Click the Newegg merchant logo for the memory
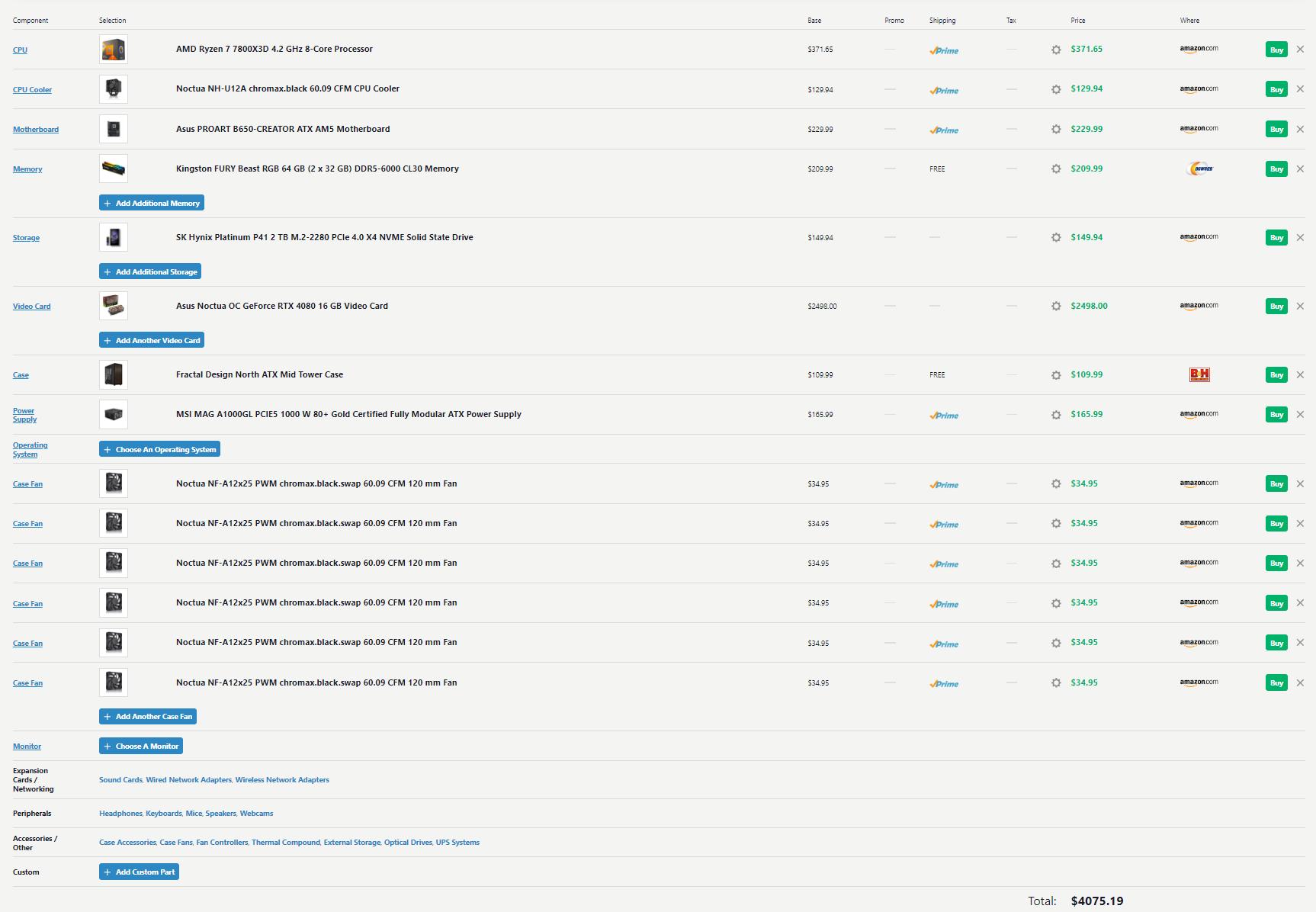The image size is (1316, 912). coord(1199,169)
